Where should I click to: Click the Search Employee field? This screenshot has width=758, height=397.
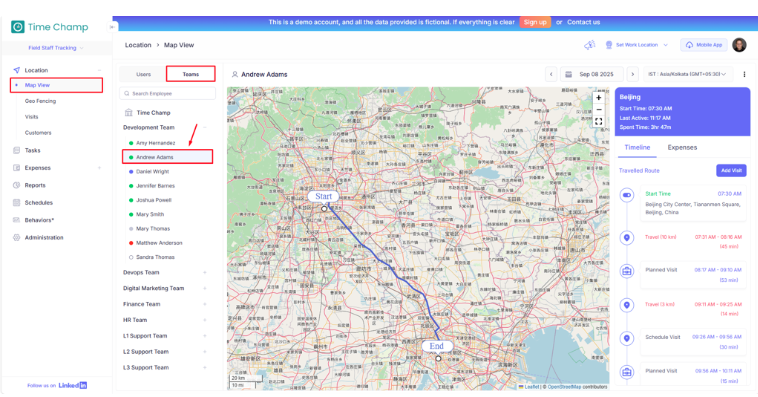(x=167, y=93)
